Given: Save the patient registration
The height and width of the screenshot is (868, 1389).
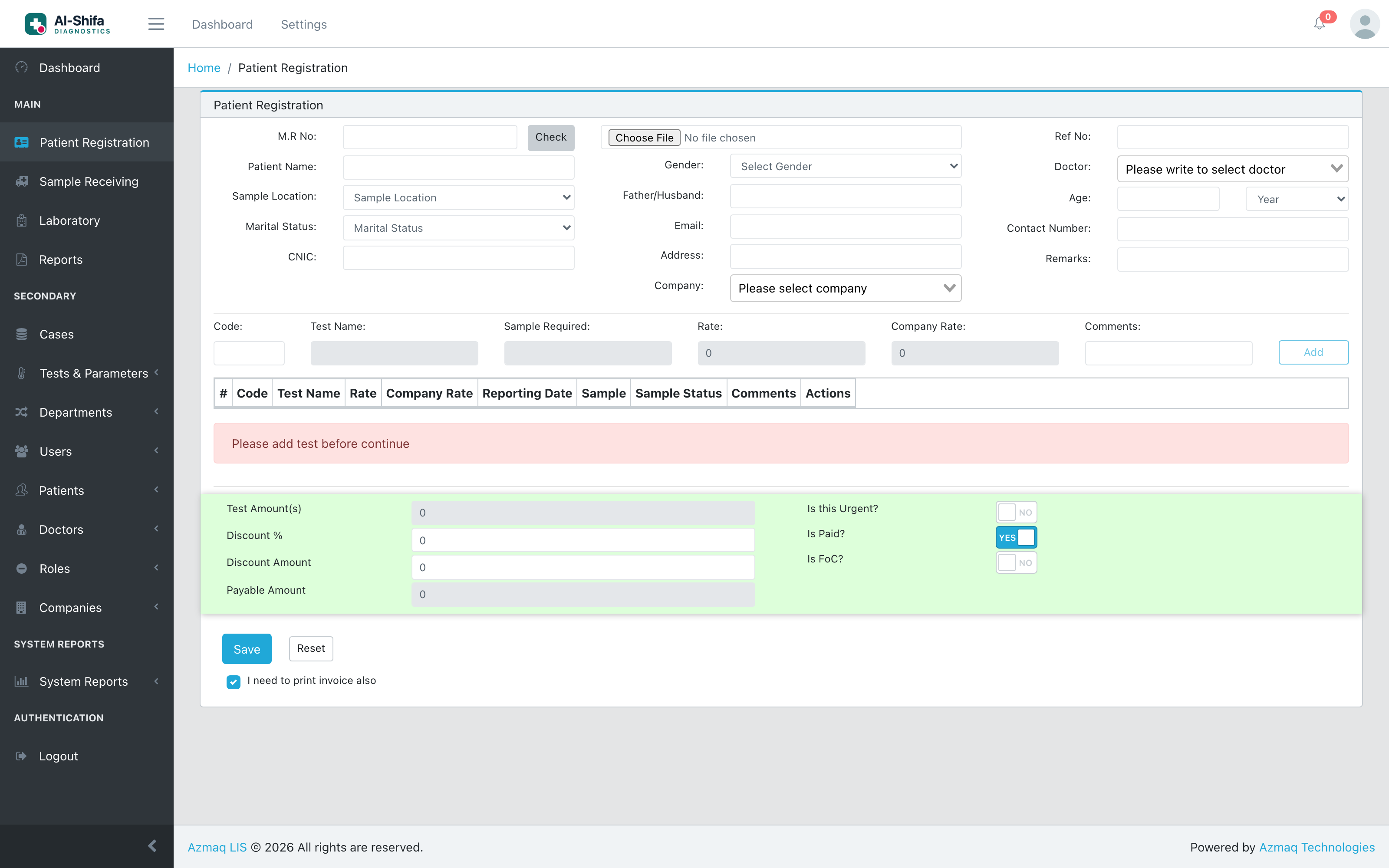Looking at the screenshot, I should pyautogui.click(x=247, y=649).
